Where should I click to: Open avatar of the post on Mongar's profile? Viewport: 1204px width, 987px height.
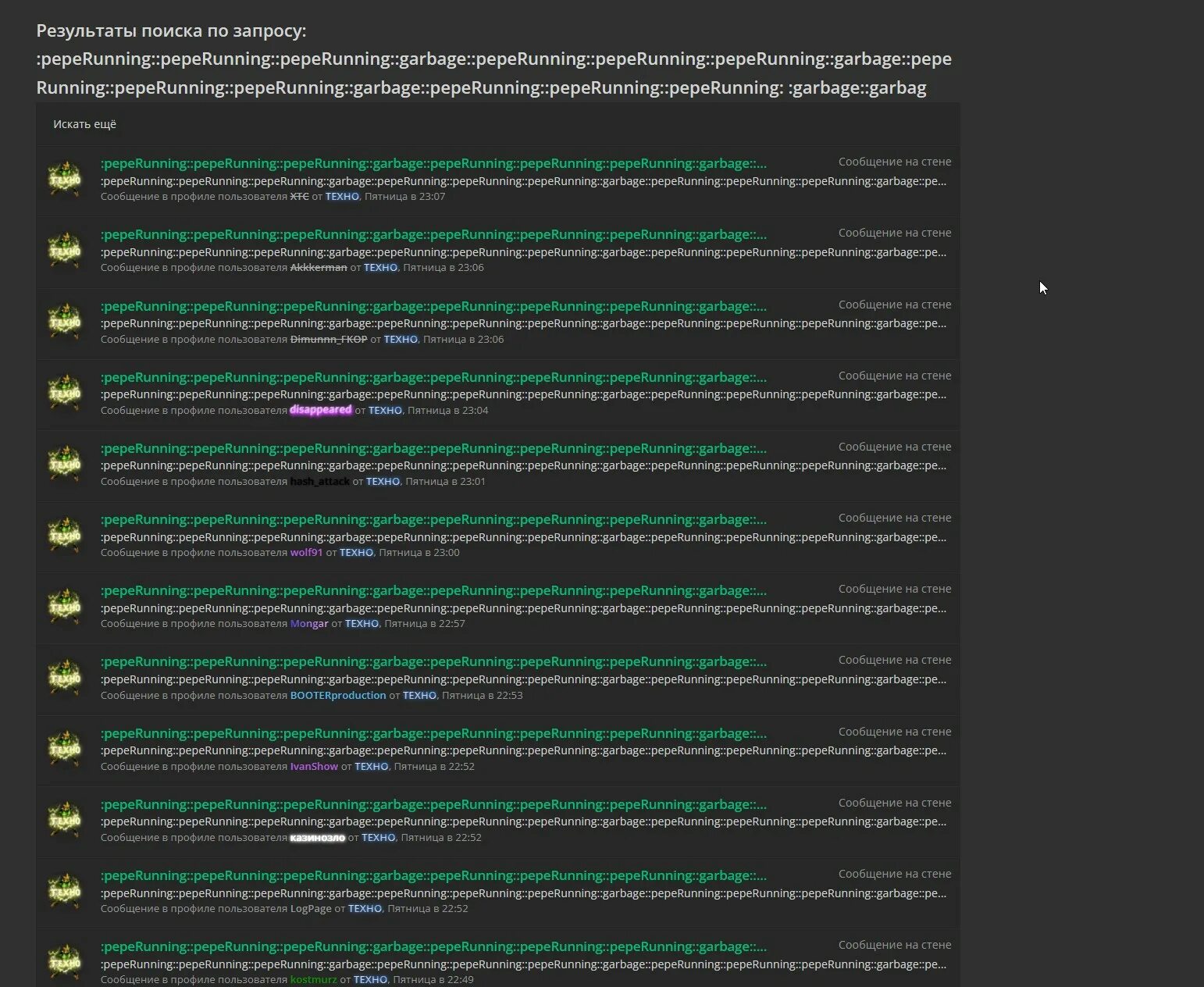click(x=66, y=606)
